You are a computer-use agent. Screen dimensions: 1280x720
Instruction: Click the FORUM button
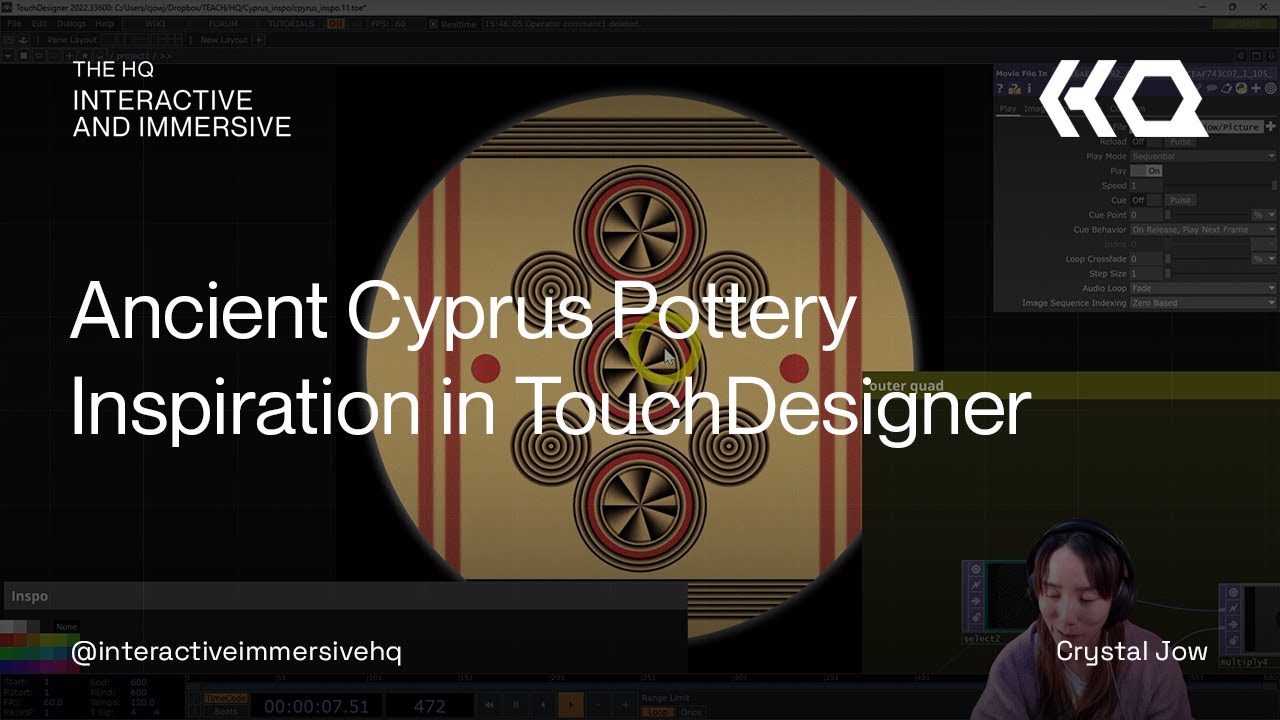223,23
